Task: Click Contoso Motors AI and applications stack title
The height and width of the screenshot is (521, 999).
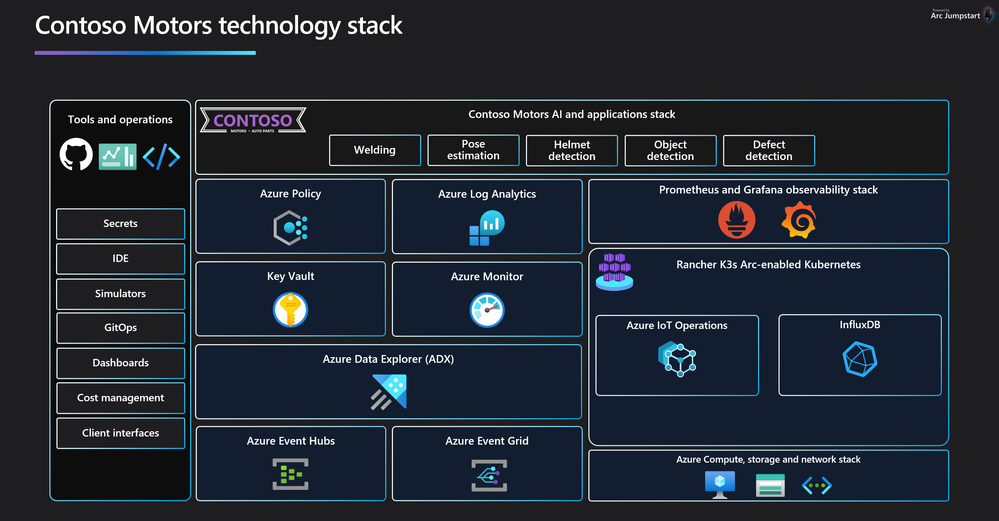Action: [x=571, y=115]
